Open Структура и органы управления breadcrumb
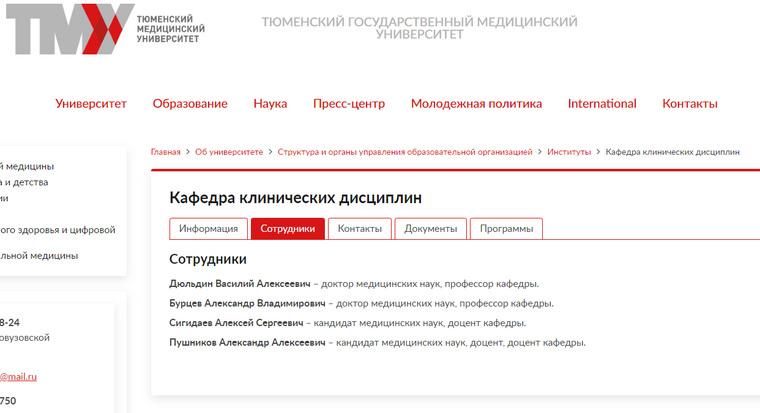Screen dimensions: 760x413 pyautogui.click(x=405, y=152)
